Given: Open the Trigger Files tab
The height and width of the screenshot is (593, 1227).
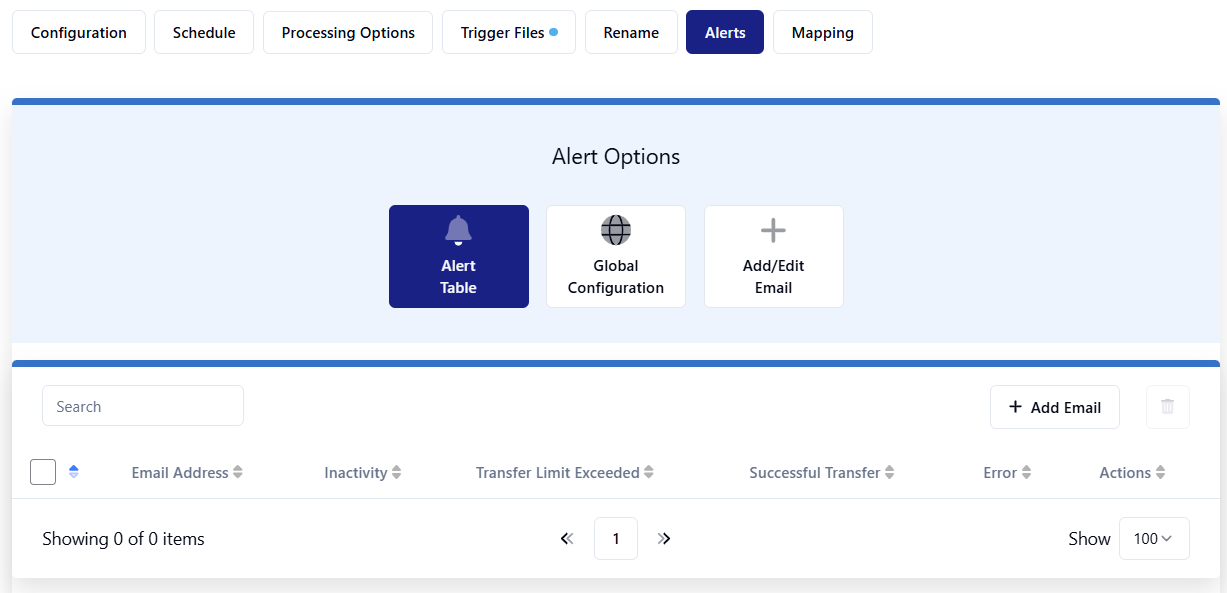Looking at the screenshot, I should coord(509,33).
